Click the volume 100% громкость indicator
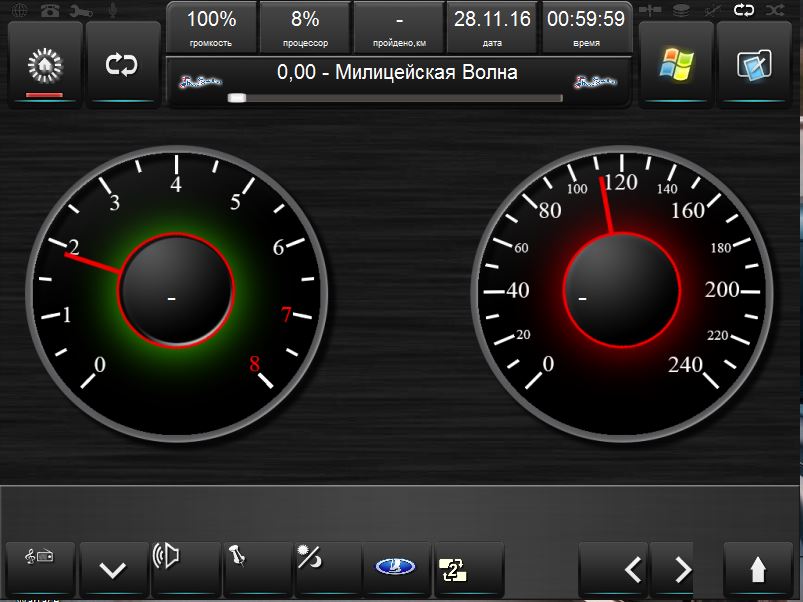The height and width of the screenshot is (602, 803). point(211,28)
